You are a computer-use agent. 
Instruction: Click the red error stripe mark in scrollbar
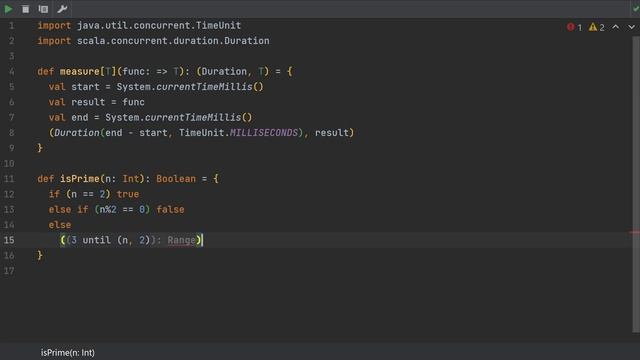(x=634, y=233)
